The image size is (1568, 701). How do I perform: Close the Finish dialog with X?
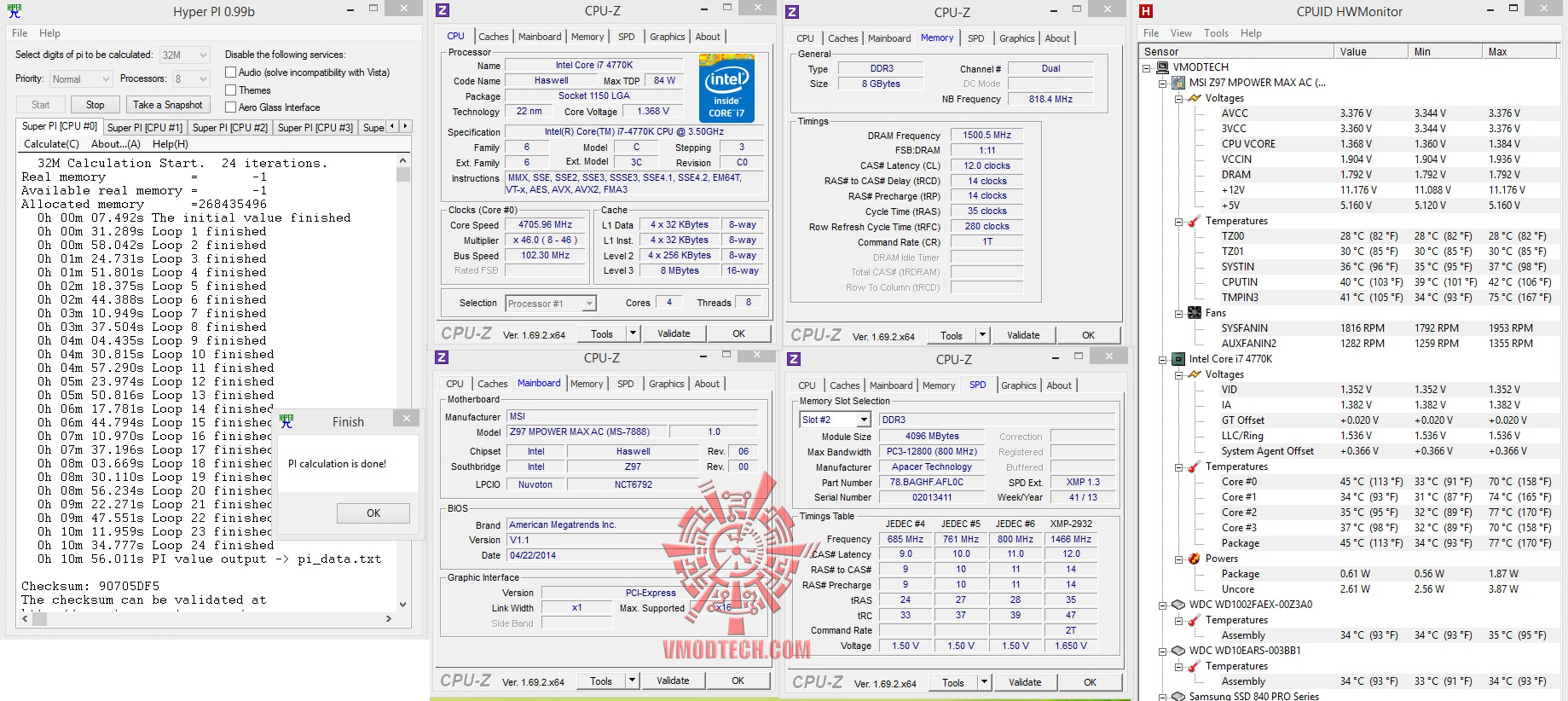(x=407, y=418)
